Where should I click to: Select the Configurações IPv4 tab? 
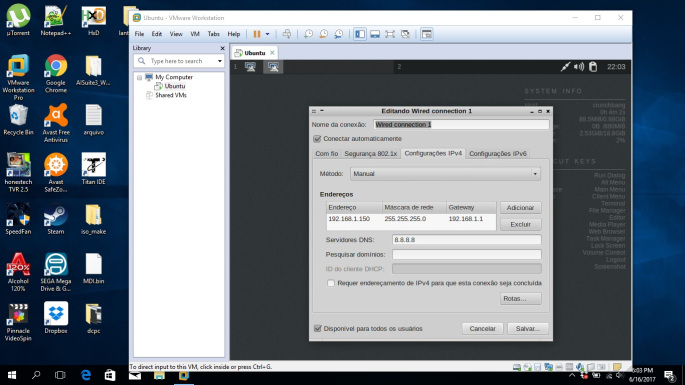coord(433,153)
